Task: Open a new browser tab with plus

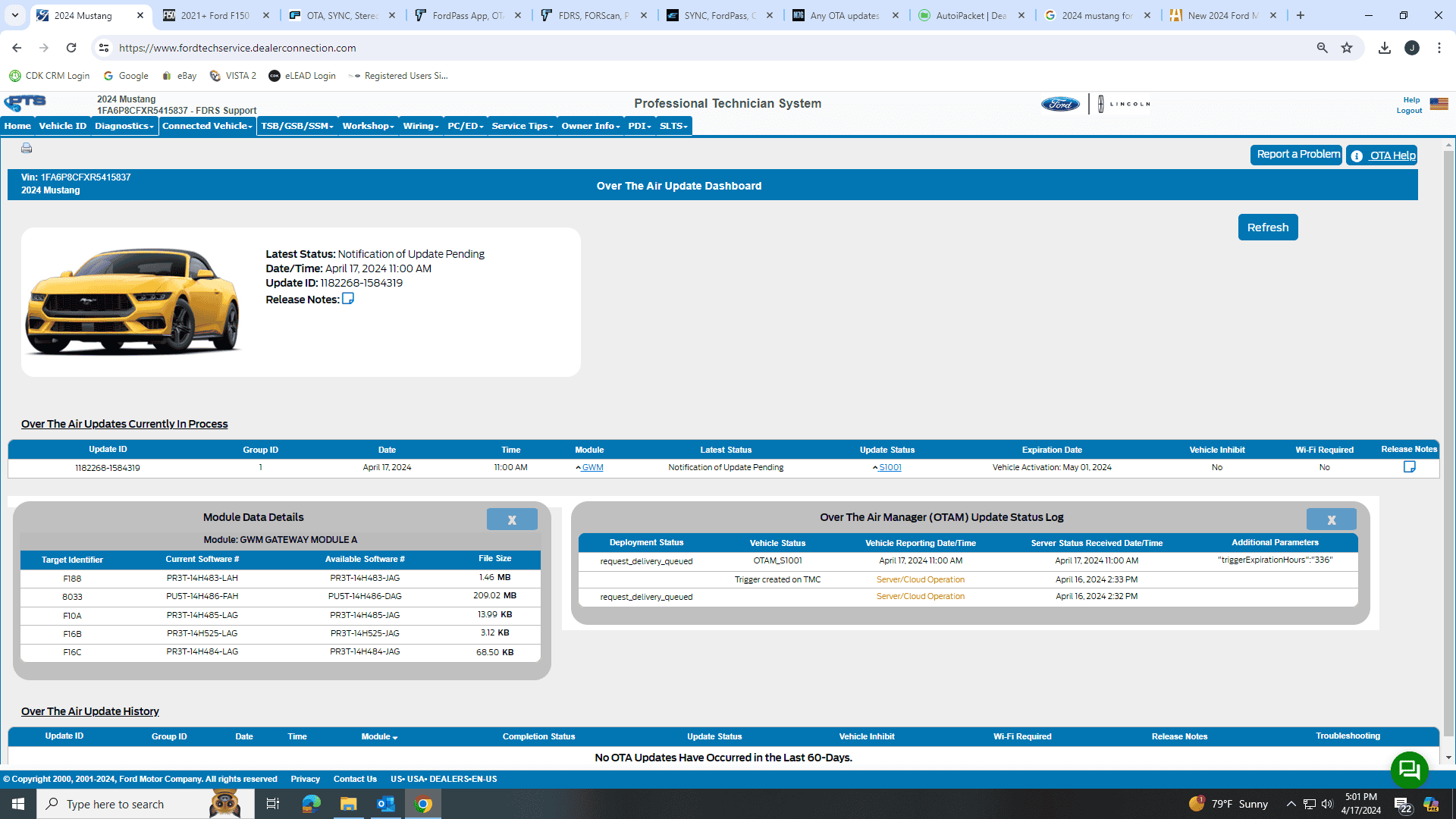Action: tap(1301, 15)
